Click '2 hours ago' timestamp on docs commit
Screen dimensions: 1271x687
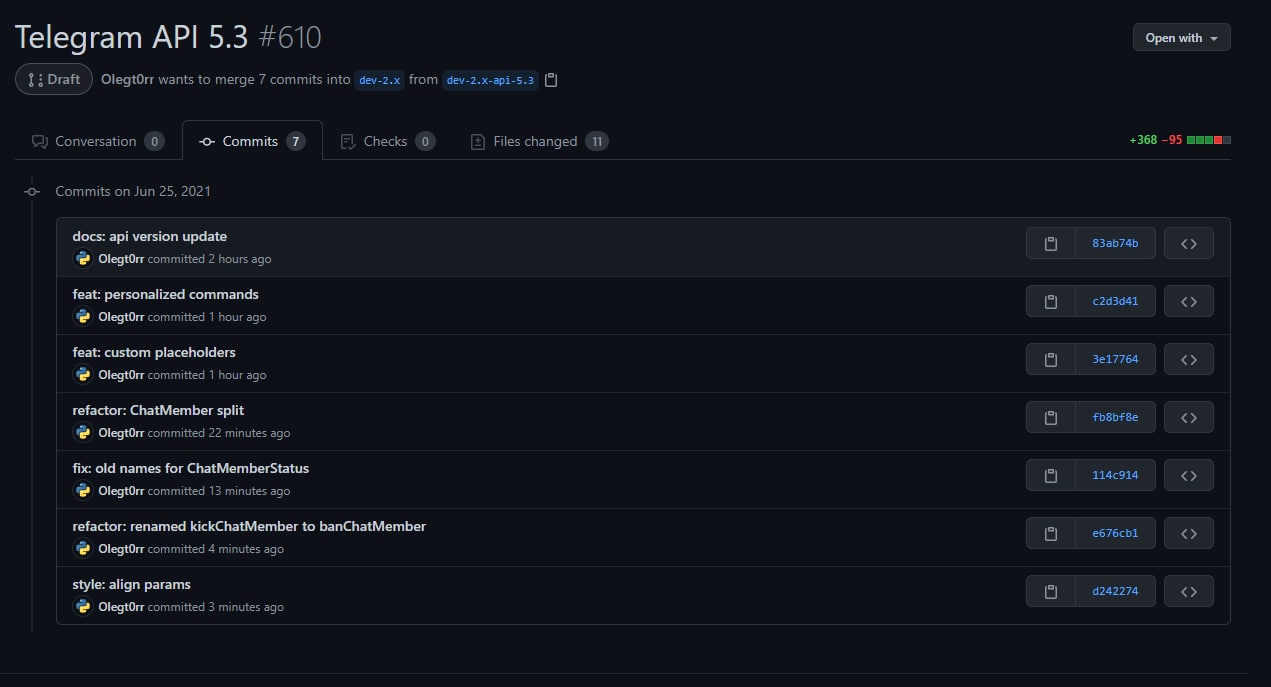(240, 259)
